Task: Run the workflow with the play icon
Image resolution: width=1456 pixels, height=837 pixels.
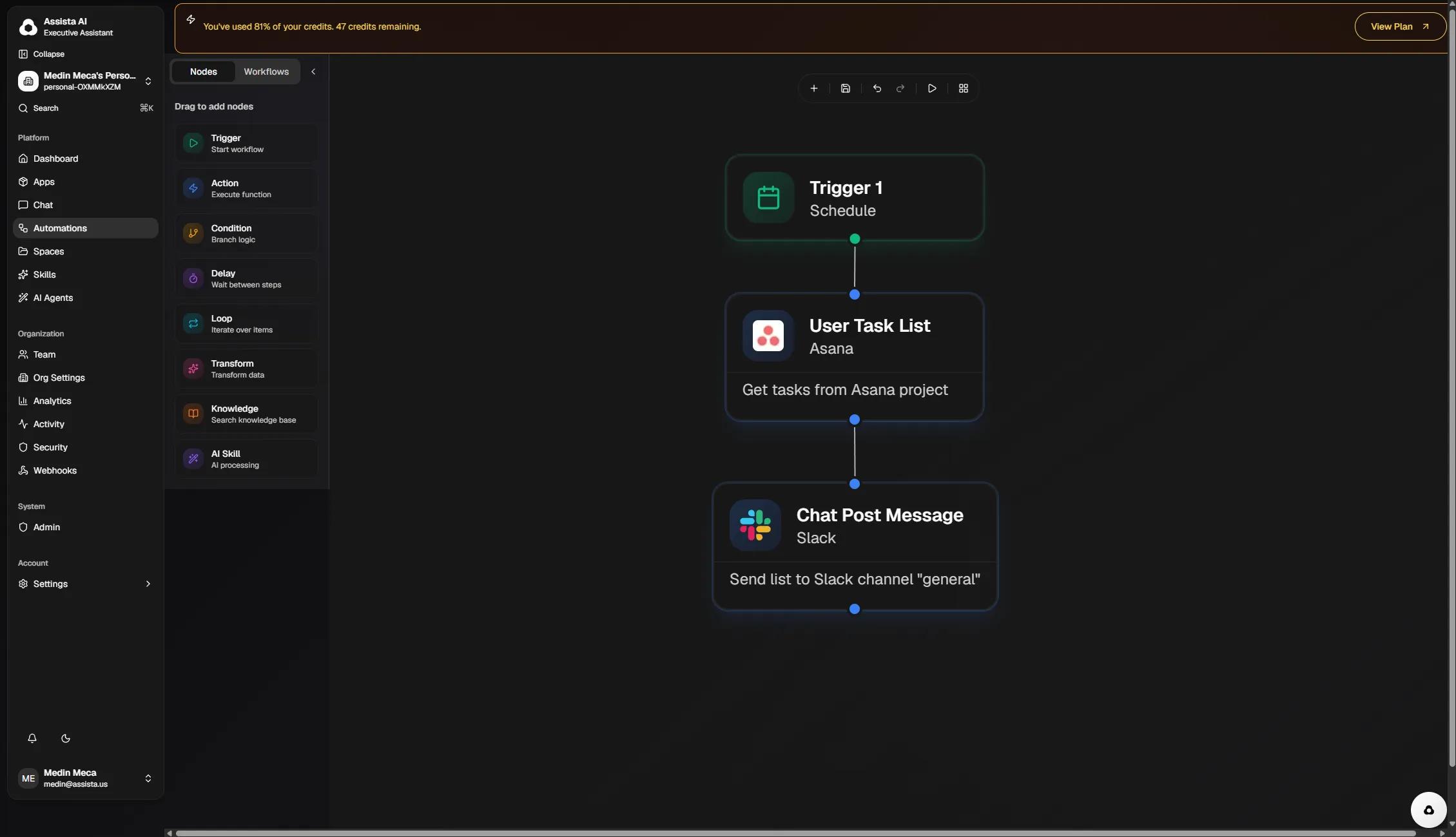Action: (931, 88)
